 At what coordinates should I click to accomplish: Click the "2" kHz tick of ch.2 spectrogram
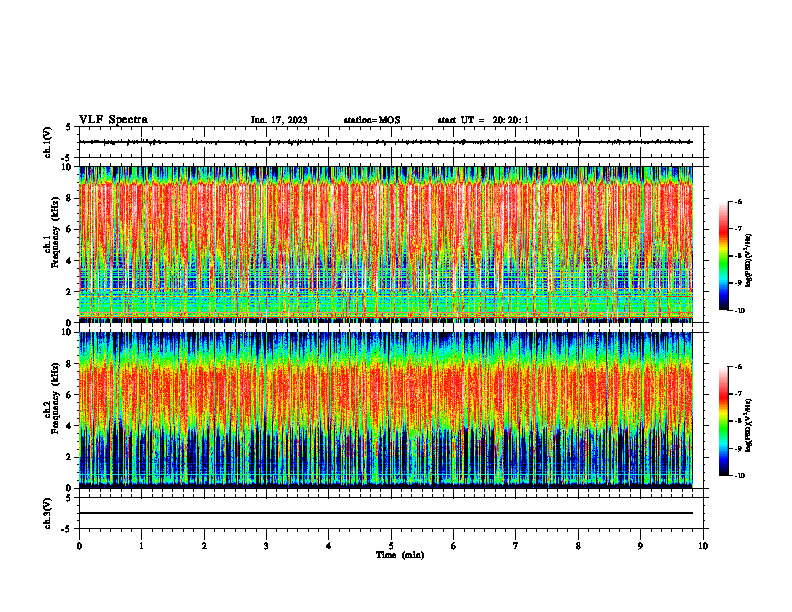pyautogui.click(x=70, y=457)
